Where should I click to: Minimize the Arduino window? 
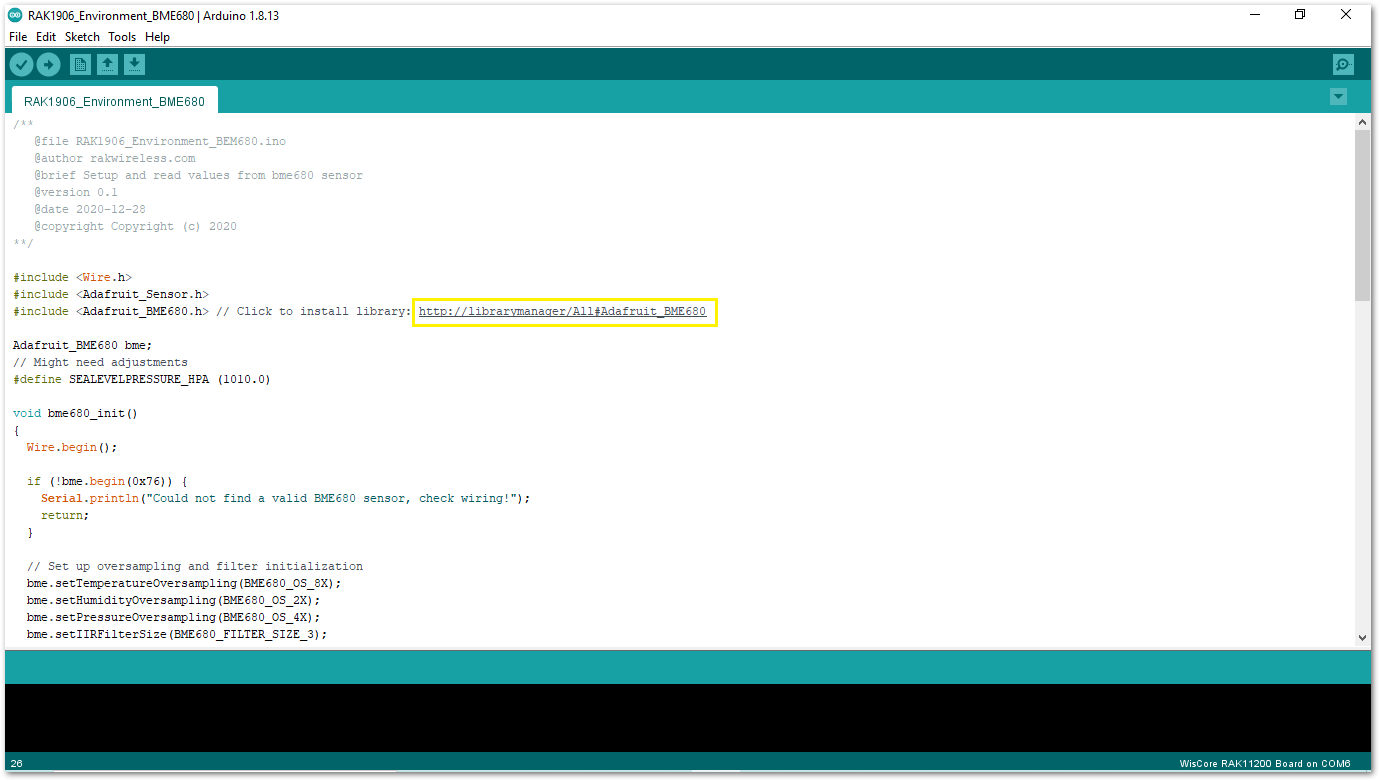click(1254, 15)
